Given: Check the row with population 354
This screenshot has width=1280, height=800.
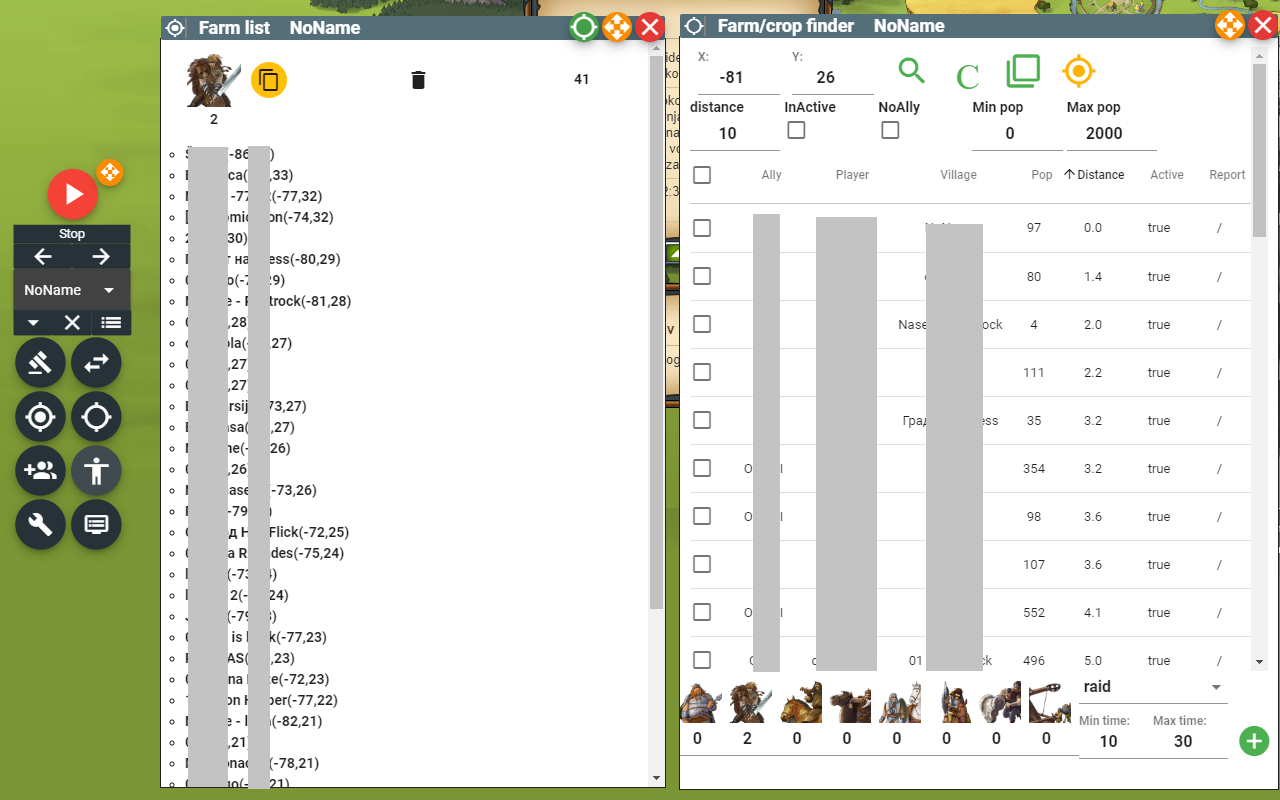Looking at the screenshot, I should [702, 468].
